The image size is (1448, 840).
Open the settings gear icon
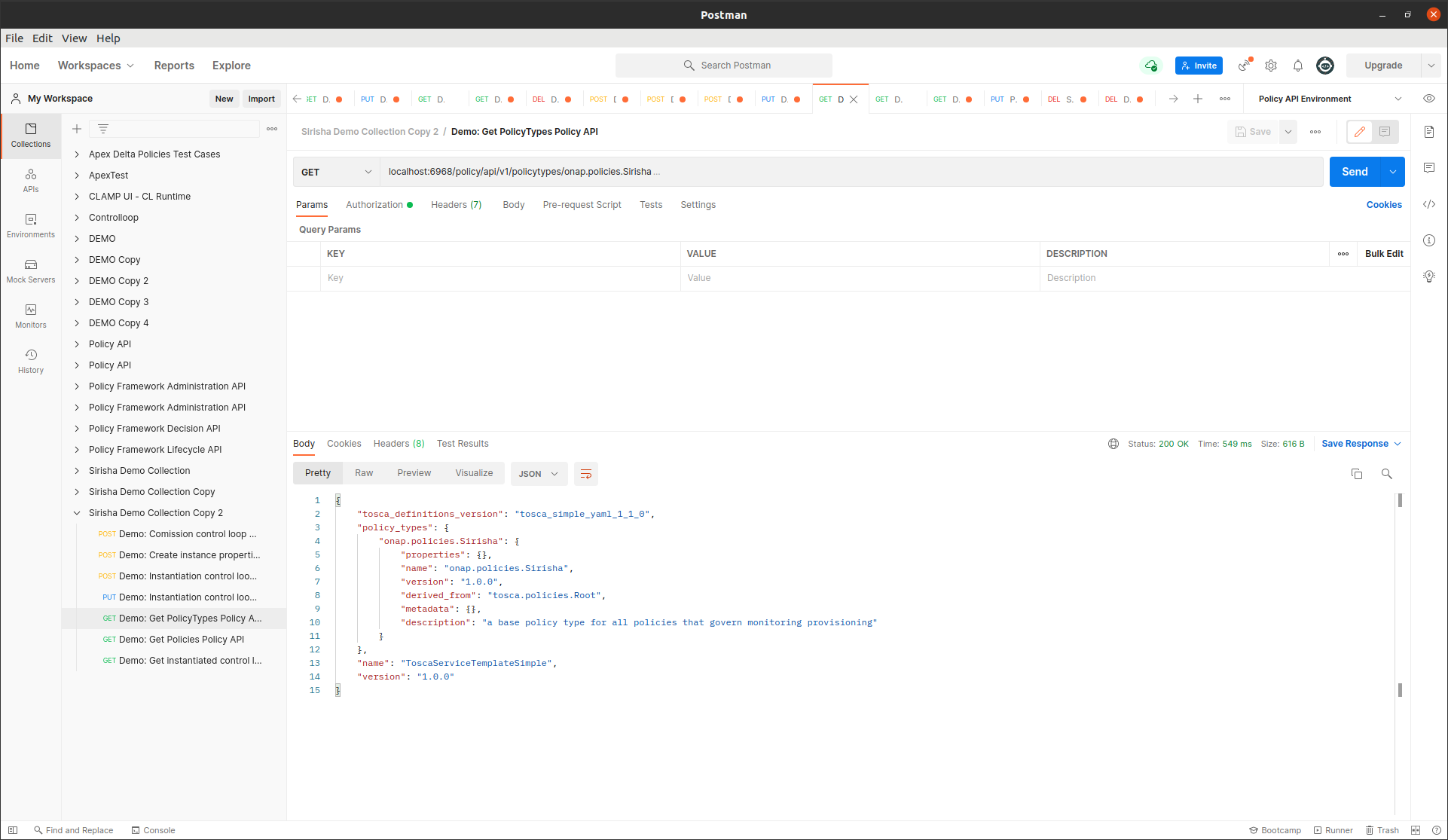click(1271, 66)
